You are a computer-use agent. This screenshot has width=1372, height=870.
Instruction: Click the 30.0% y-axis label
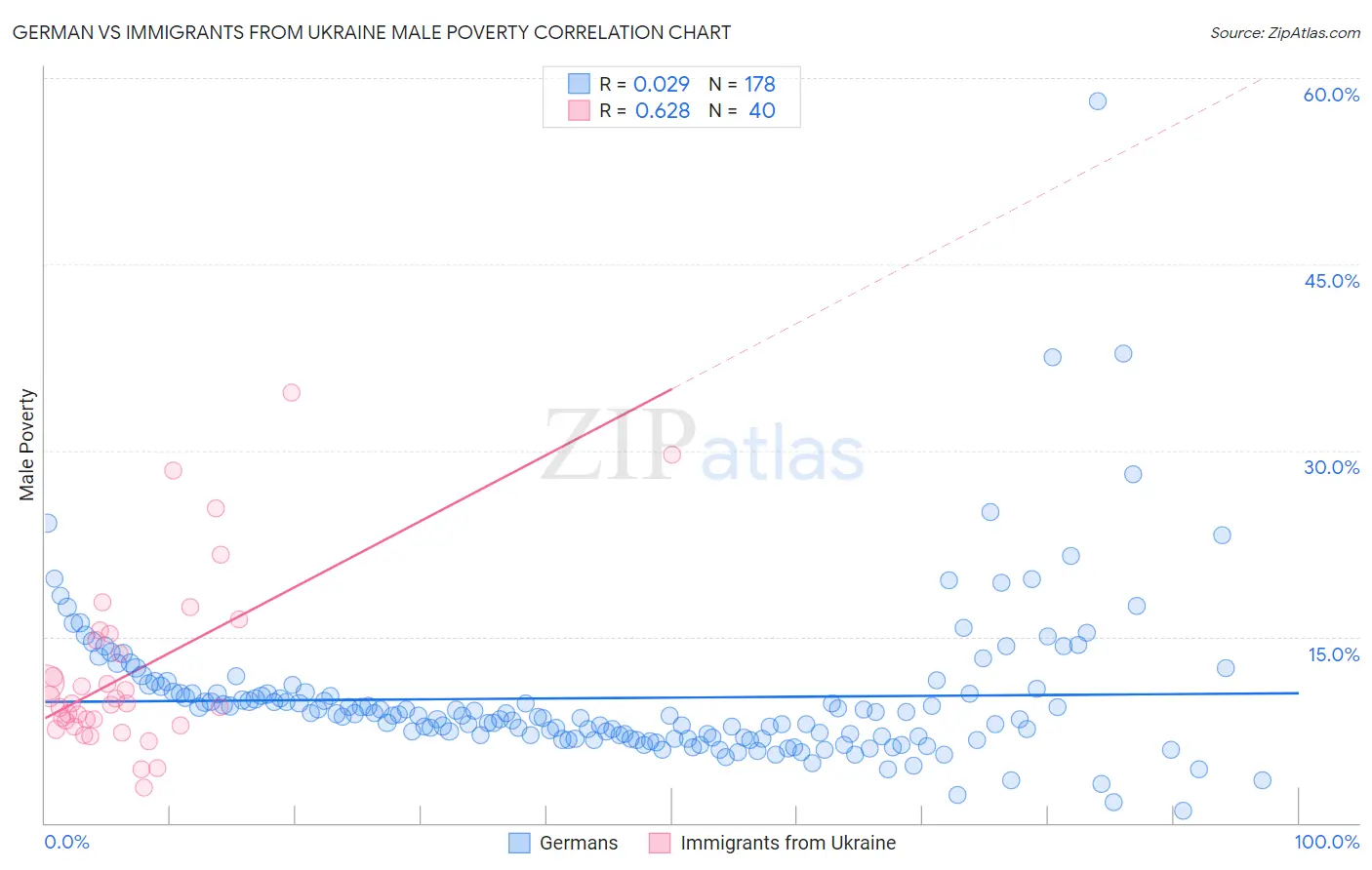click(1331, 467)
